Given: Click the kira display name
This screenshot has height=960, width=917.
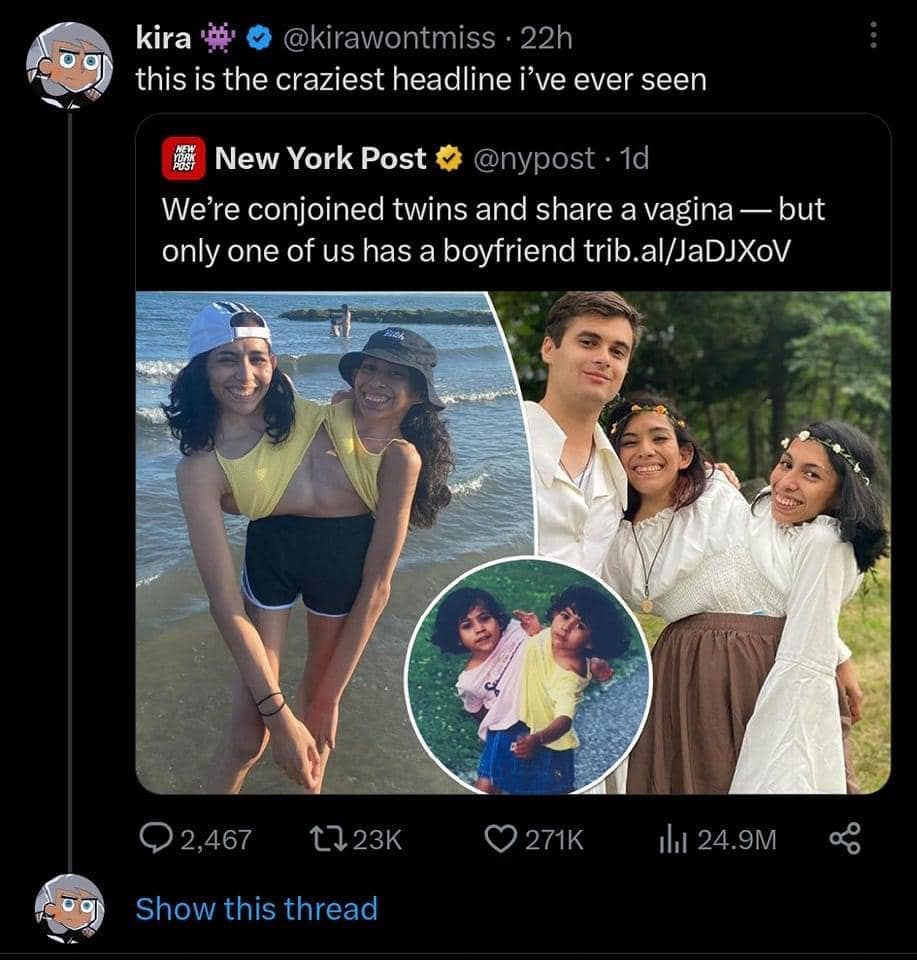Looking at the screenshot, I should [165, 38].
